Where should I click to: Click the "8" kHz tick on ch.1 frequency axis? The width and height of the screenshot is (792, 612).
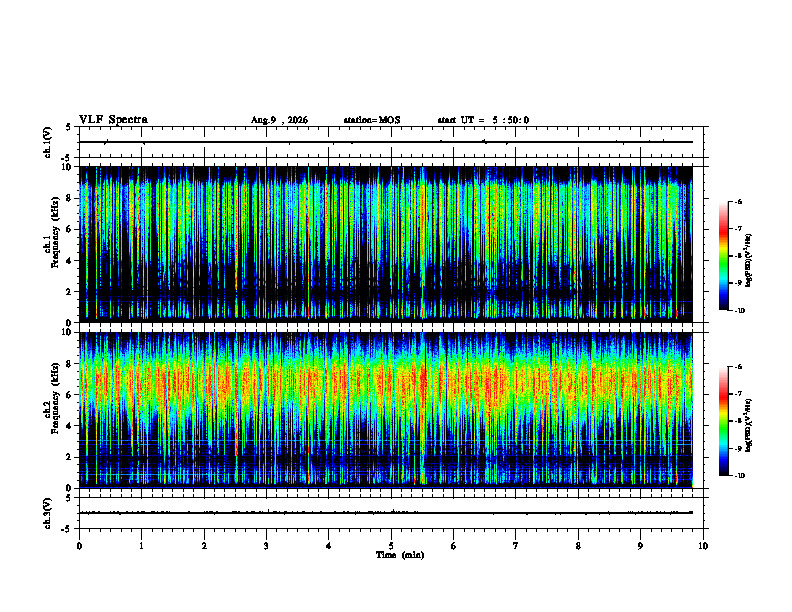point(70,198)
